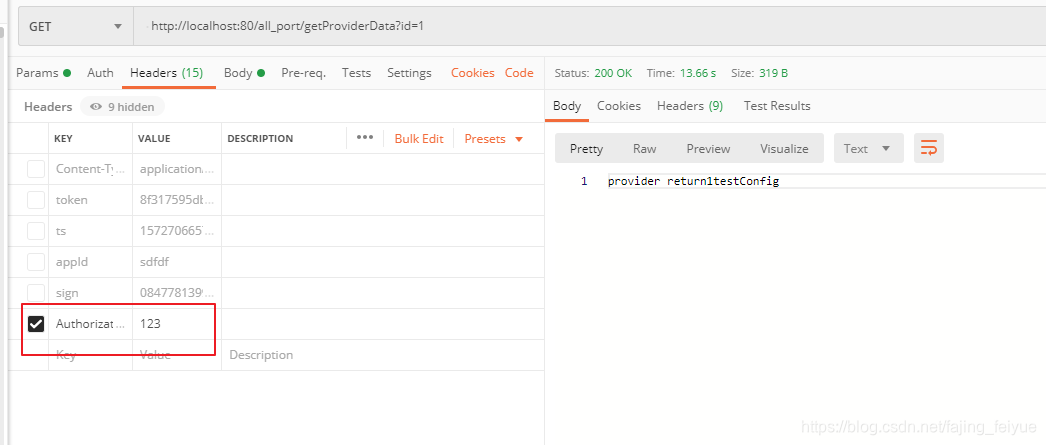Click the ts value 157270665 cell

point(177,231)
